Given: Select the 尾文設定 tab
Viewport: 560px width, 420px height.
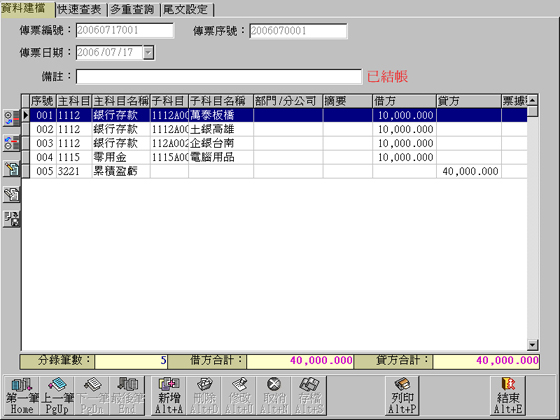Looking at the screenshot, I should click(186, 10).
